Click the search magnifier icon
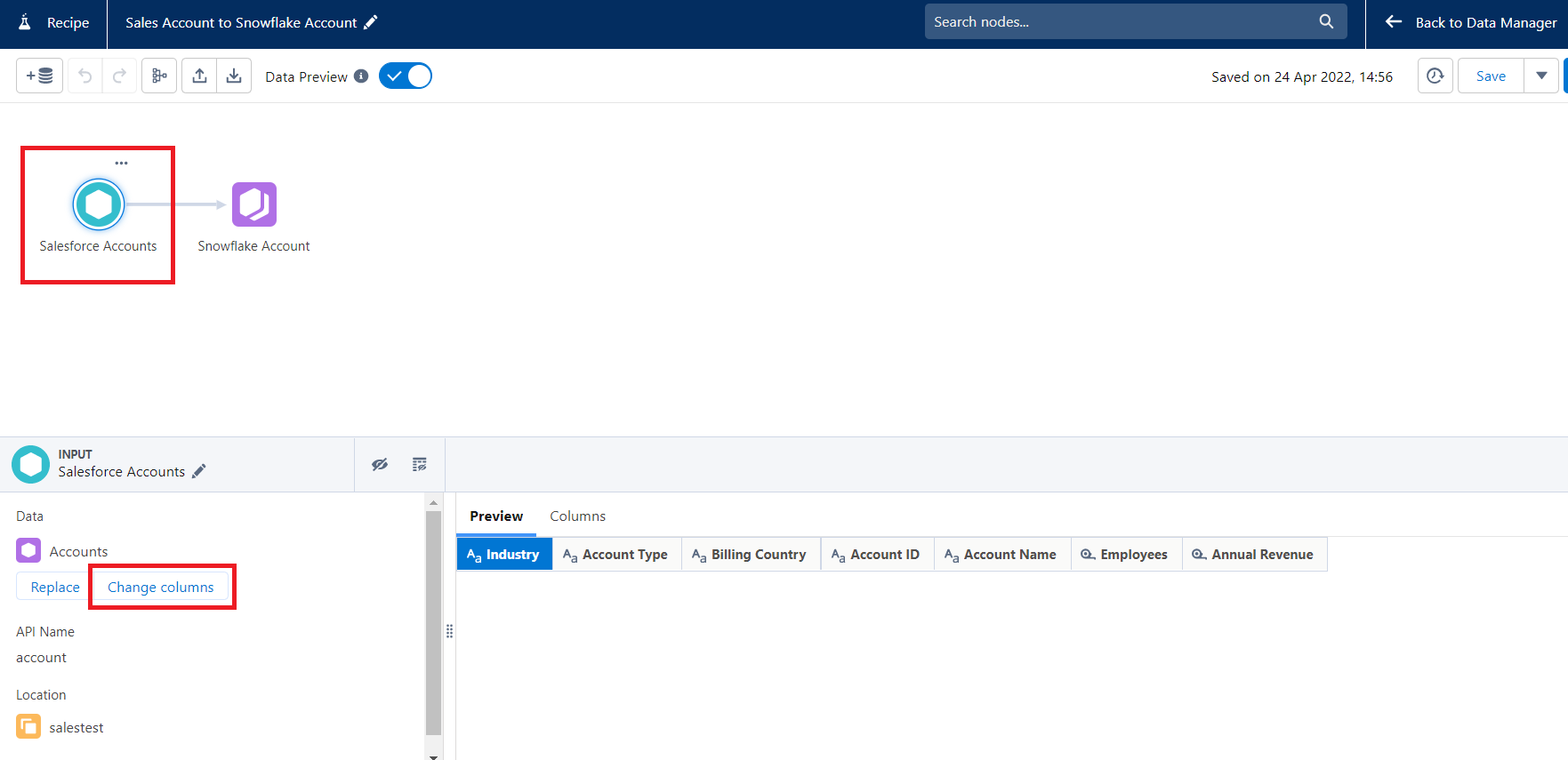Screen dimensions: 1568x760 click(1326, 21)
